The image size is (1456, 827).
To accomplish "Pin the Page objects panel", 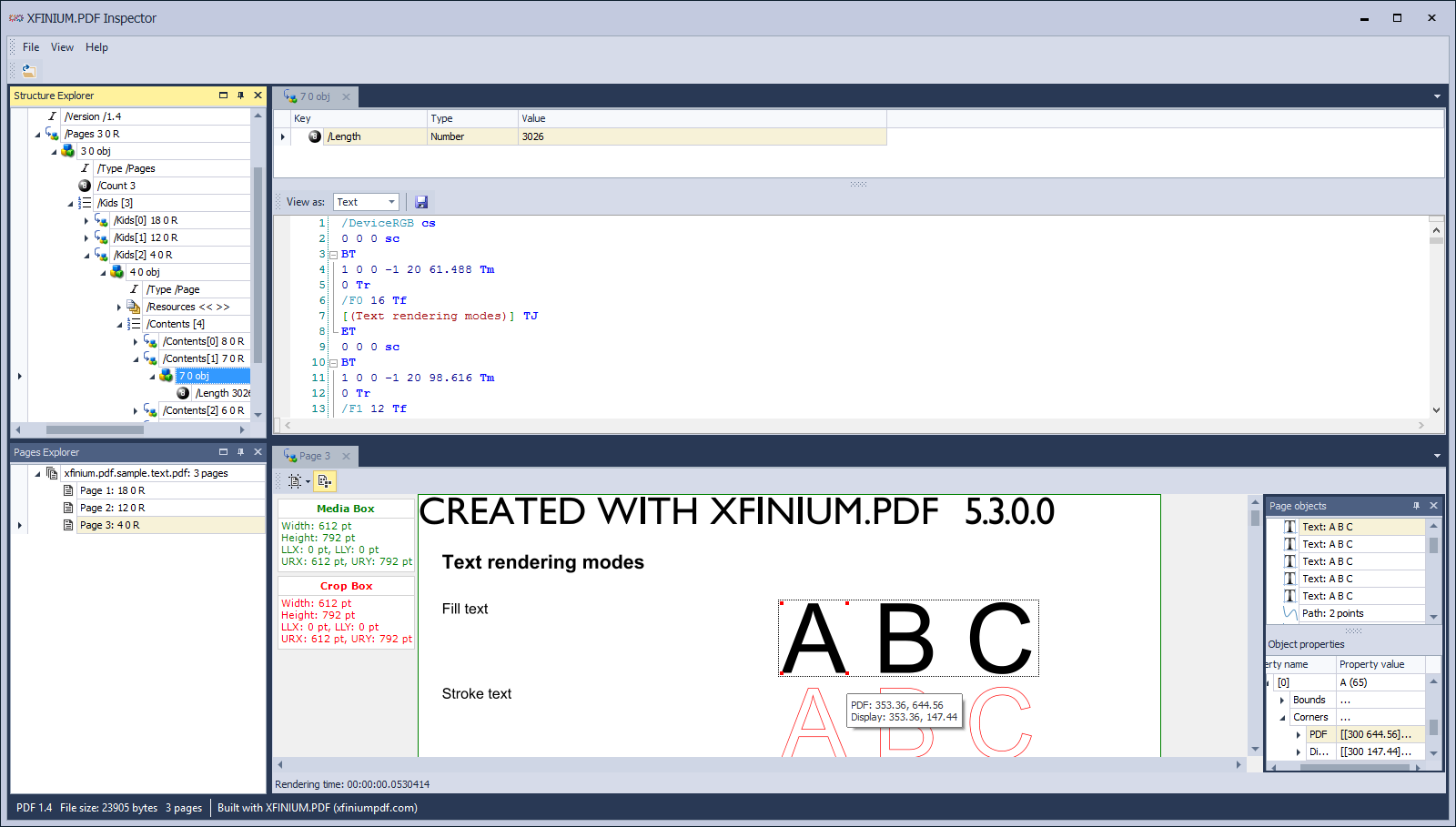I will 1416,506.
